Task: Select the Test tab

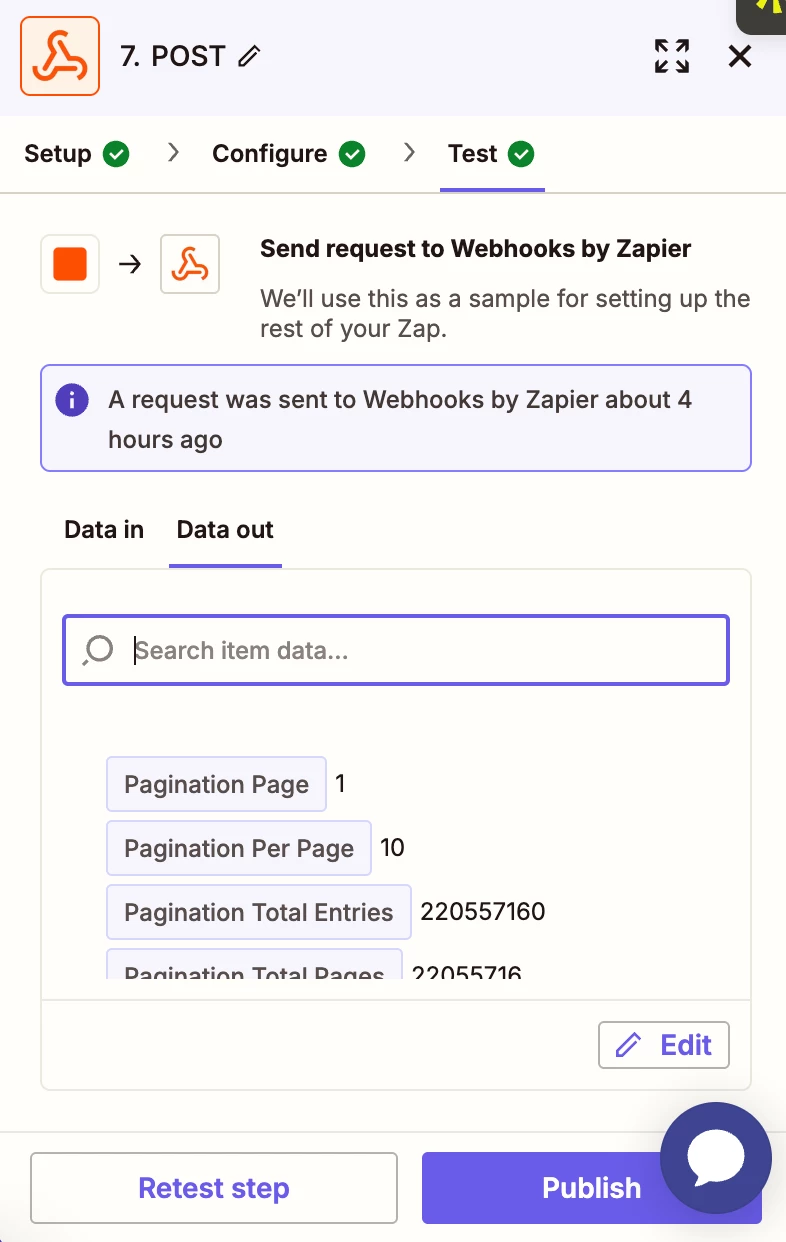Action: [473, 154]
